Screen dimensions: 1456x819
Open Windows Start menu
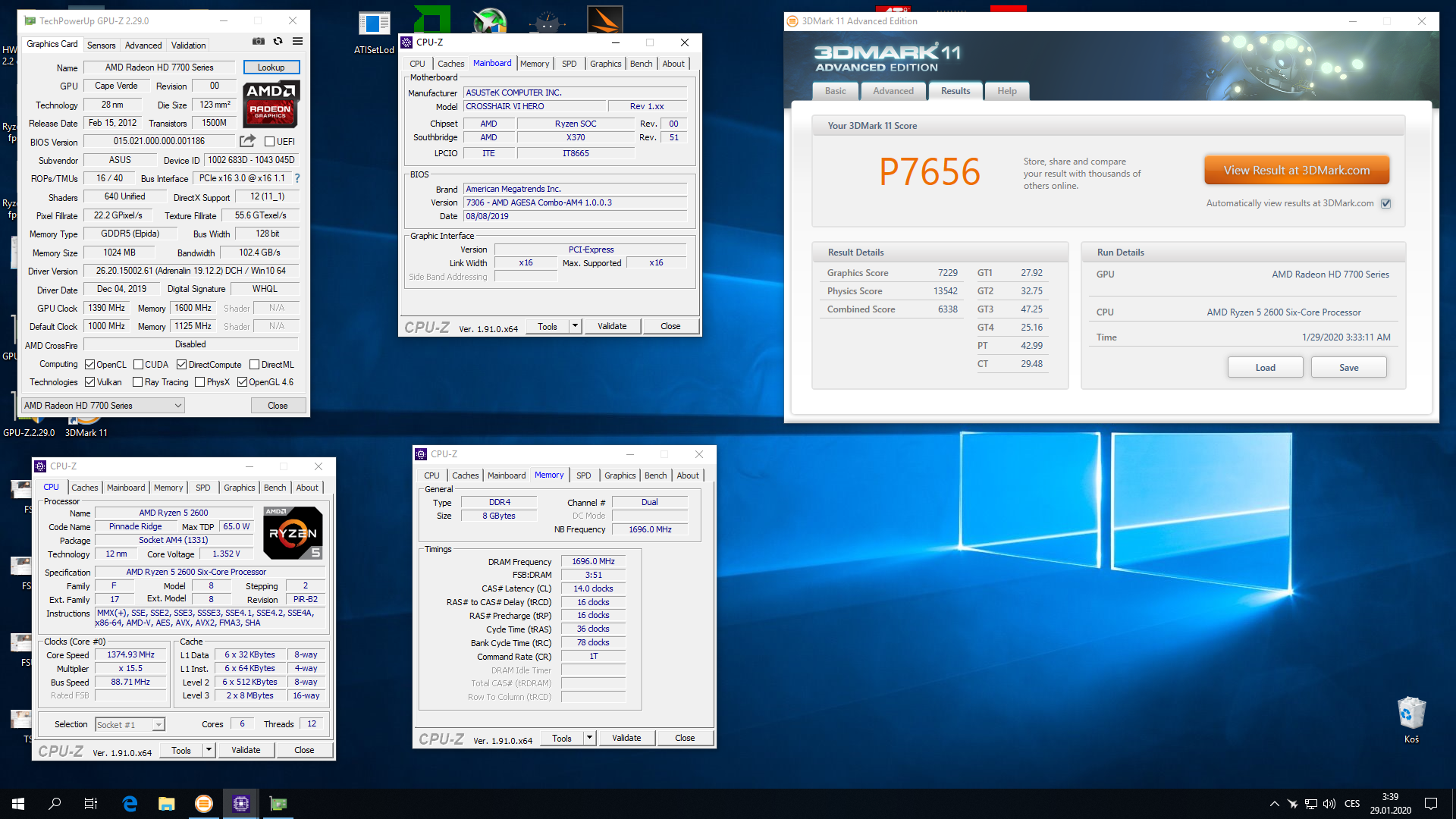tap(18, 804)
